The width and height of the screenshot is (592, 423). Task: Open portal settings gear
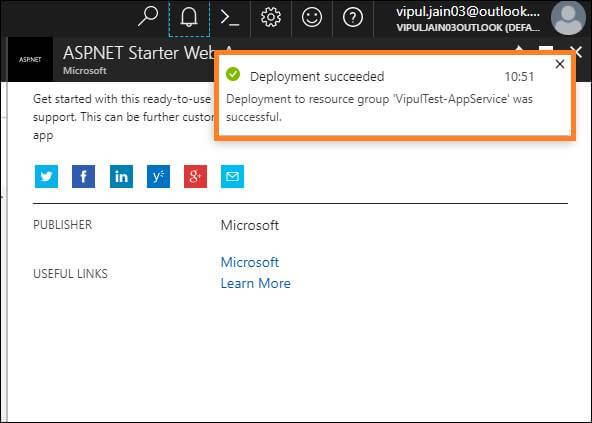point(271,18)
